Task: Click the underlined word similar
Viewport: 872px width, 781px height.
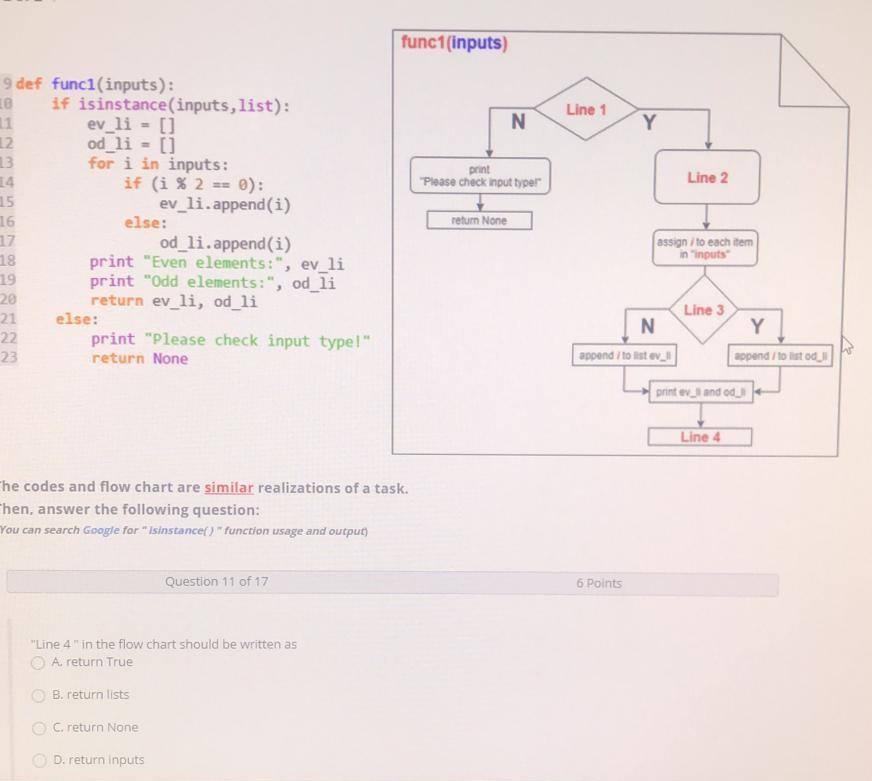Action: [x=227, y=487]
